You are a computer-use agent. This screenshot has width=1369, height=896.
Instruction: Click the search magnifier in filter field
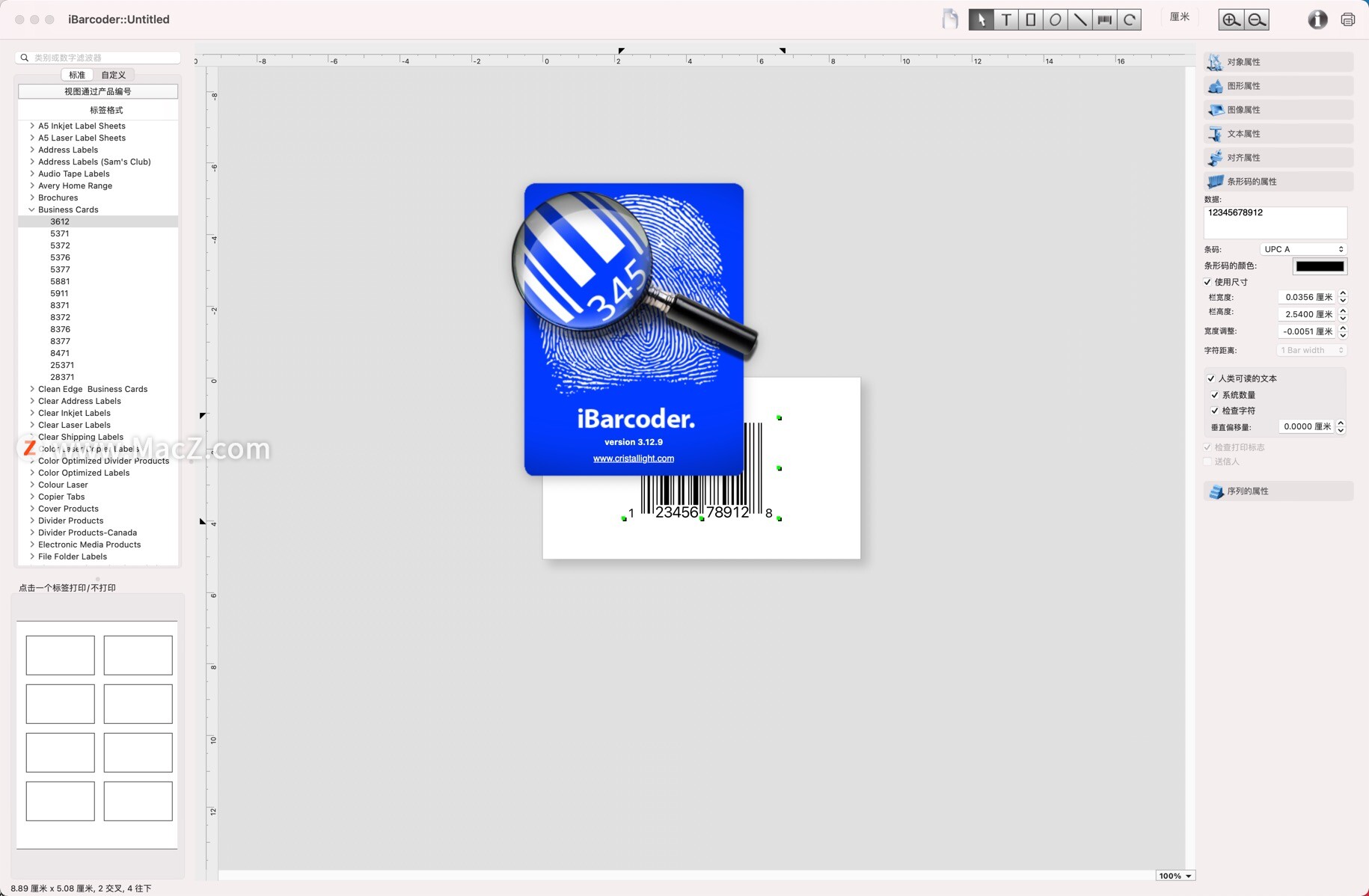pos(25,58)
